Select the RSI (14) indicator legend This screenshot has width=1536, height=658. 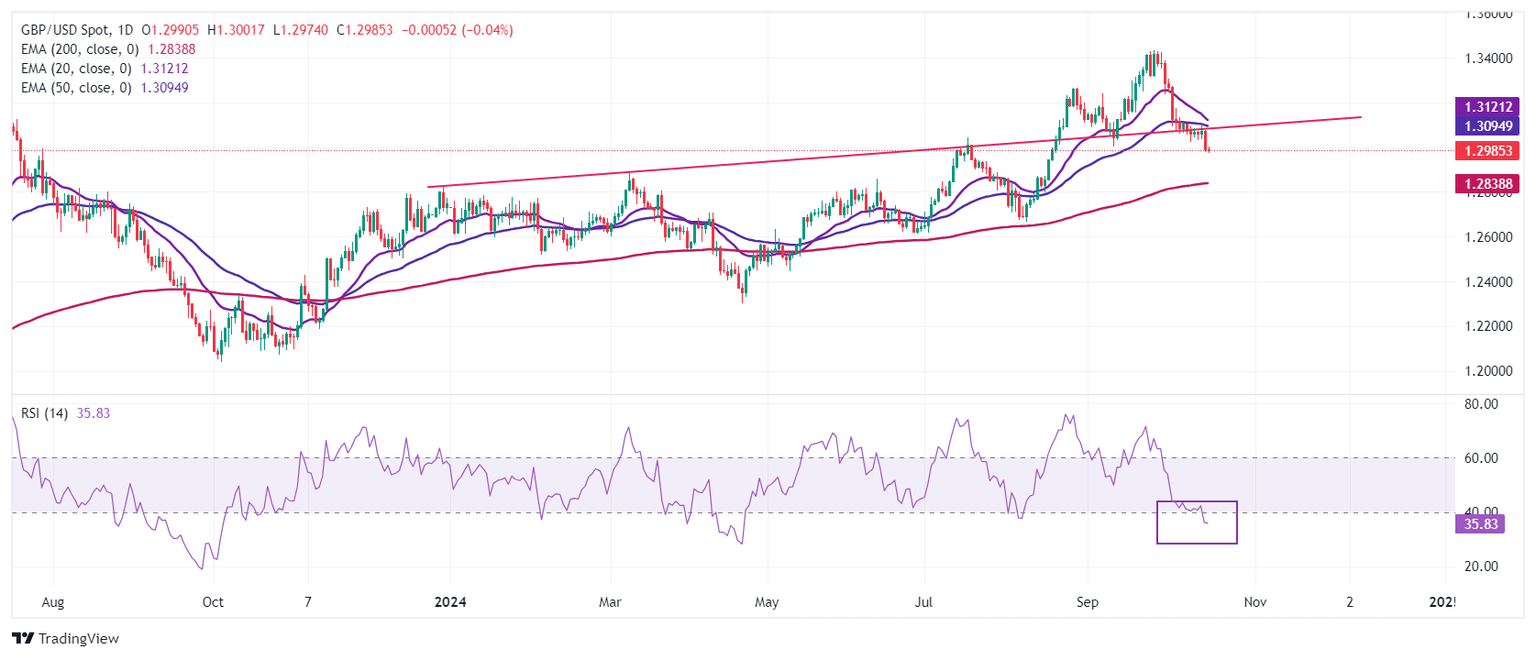45,414
